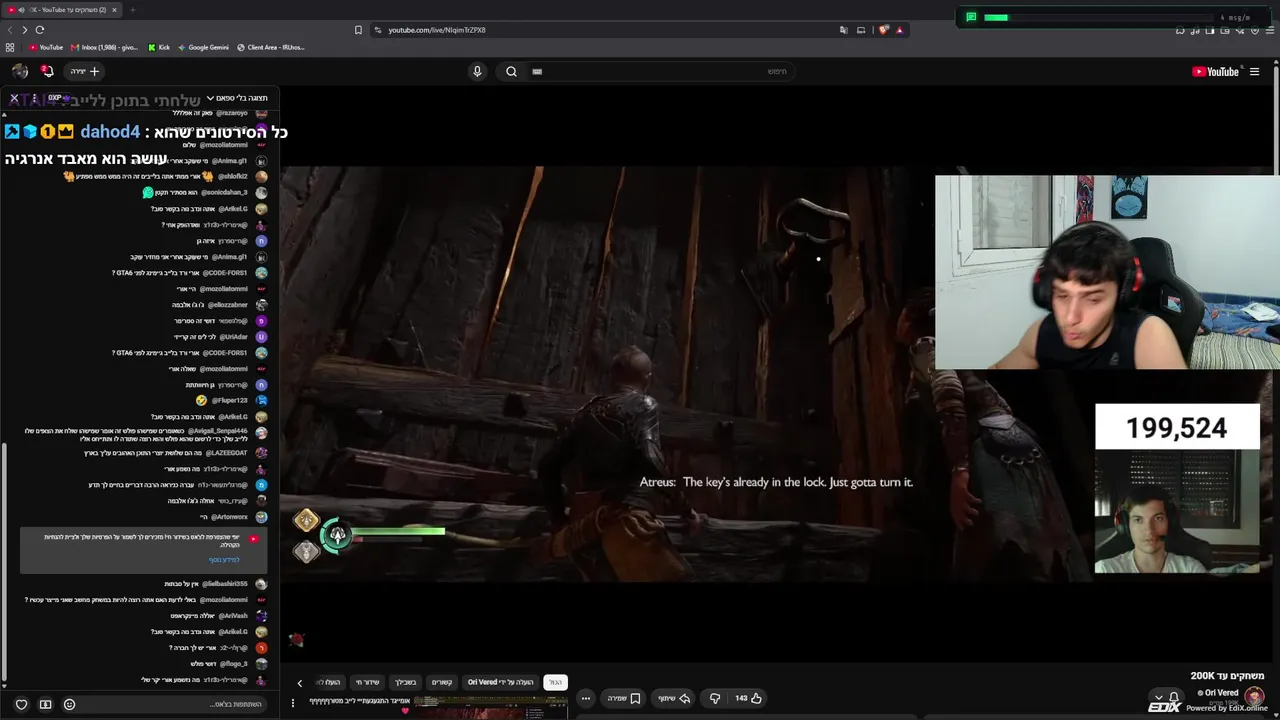Select the 'קשורים' filter chip

(442, 682)
